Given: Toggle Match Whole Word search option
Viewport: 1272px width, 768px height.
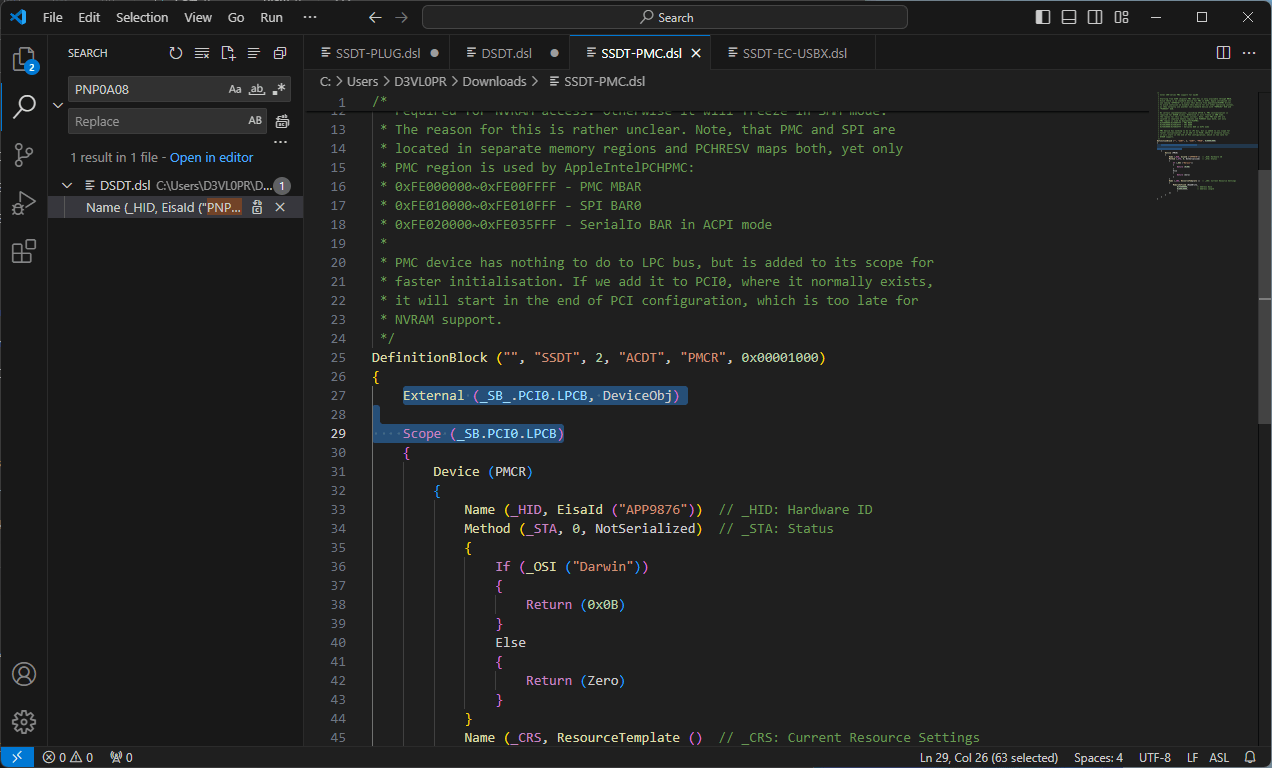Looking at the screenshot, I should tap(257, 89).
